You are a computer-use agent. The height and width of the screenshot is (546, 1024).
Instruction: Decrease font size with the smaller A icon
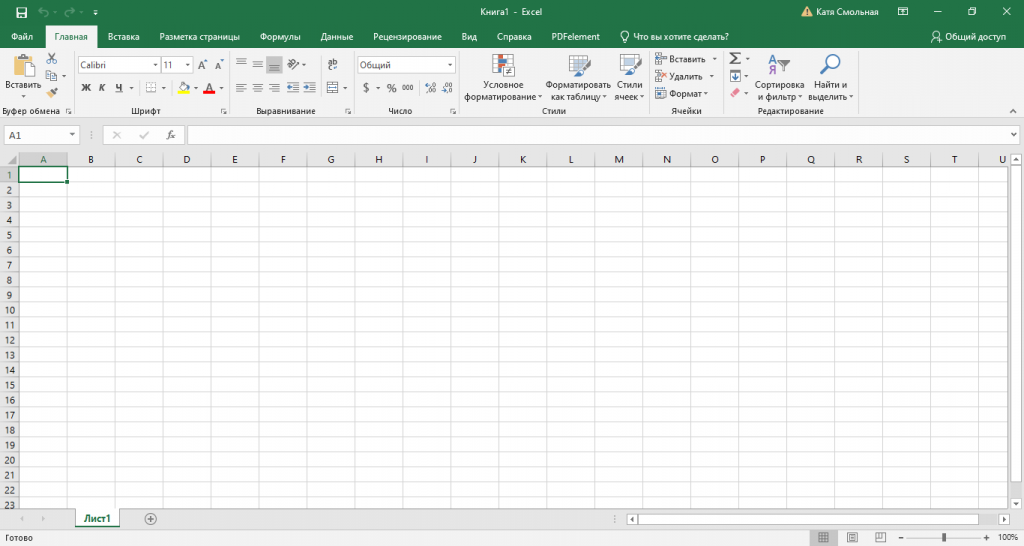219,65
